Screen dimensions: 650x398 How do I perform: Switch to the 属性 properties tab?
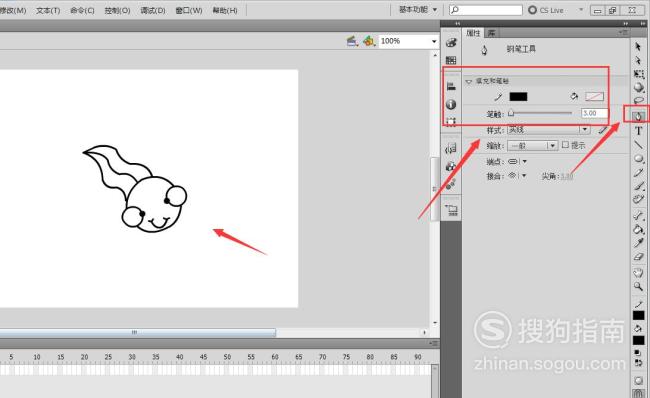[473, 33]
